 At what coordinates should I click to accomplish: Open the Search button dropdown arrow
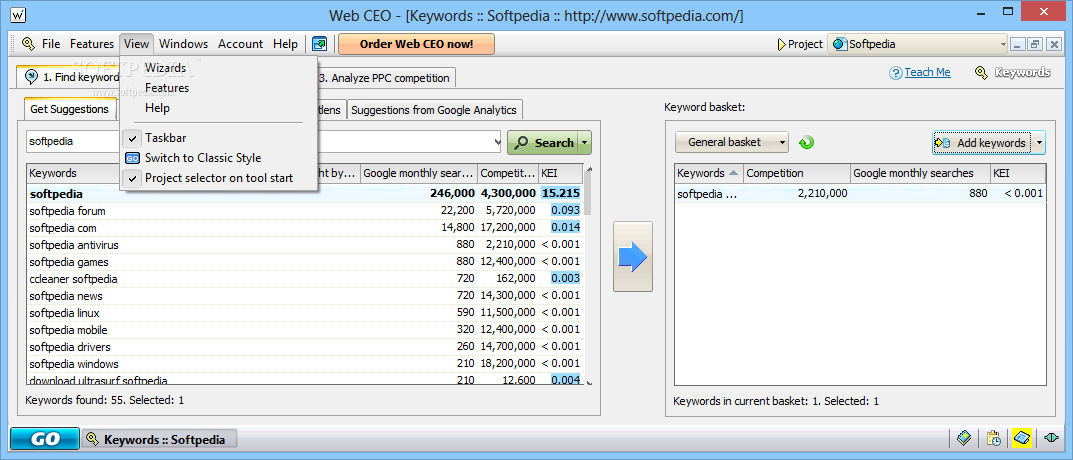pyautogui.click(x=584, y=143)
